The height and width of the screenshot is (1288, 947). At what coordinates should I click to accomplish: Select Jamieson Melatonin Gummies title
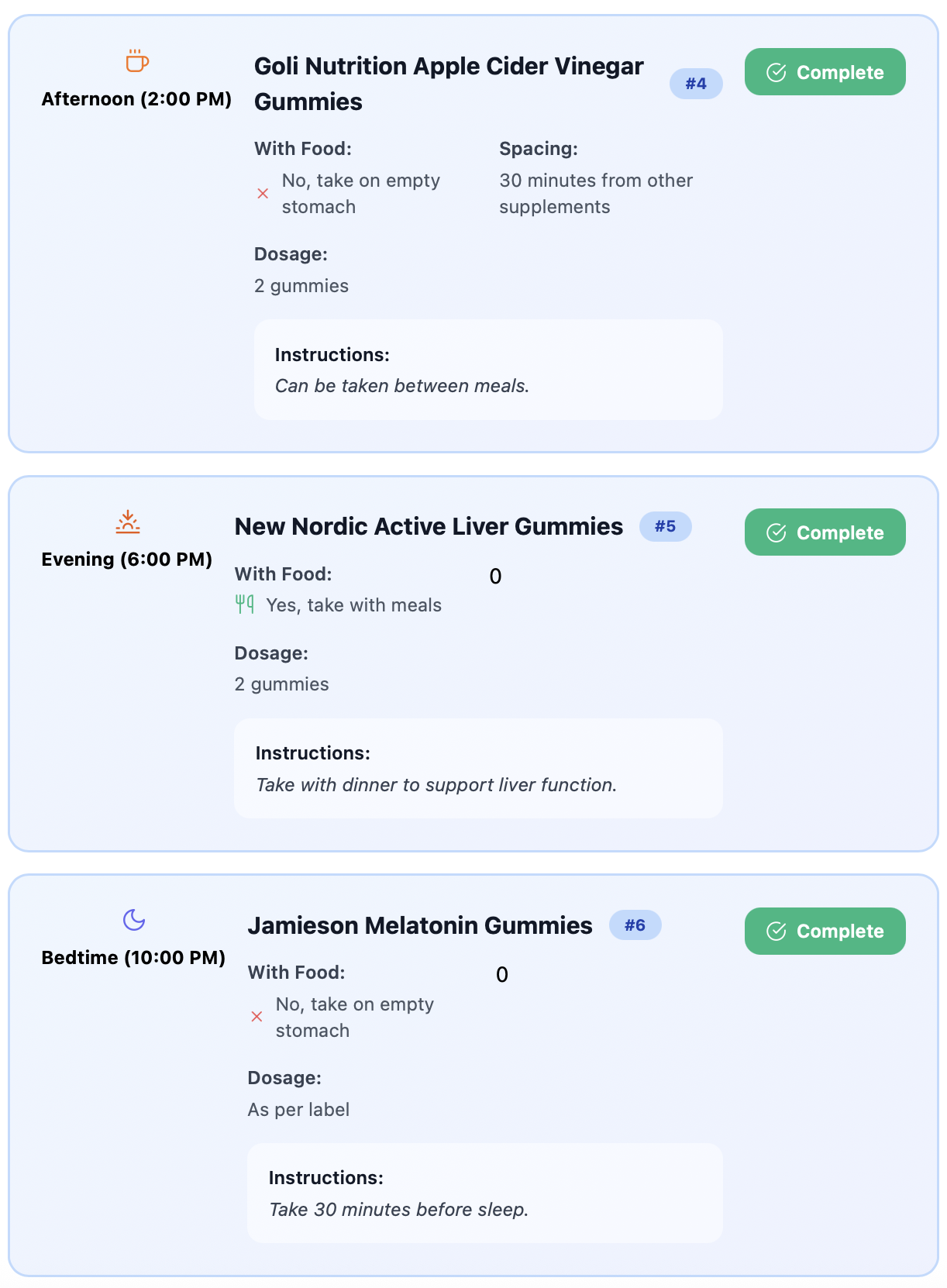[x=419, y=925]
